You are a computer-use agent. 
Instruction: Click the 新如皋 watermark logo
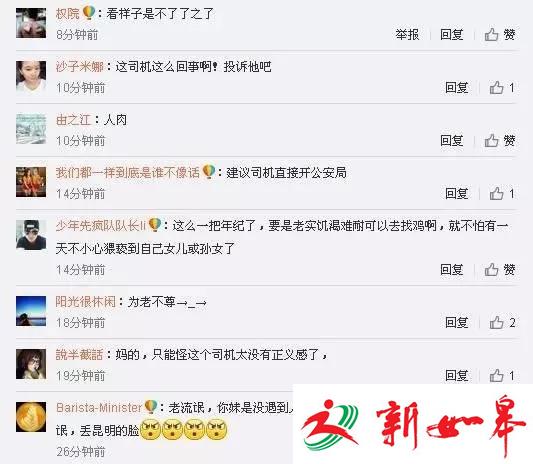click(413, 424)
